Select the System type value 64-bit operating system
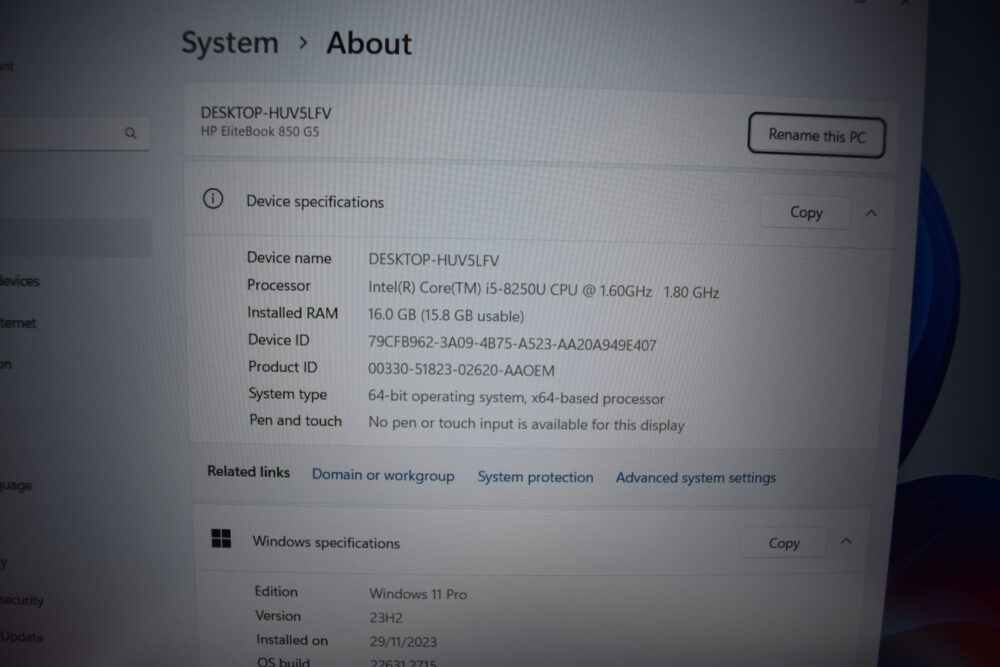The height and width of the screenshot is (667, 1000). (516, 397)
